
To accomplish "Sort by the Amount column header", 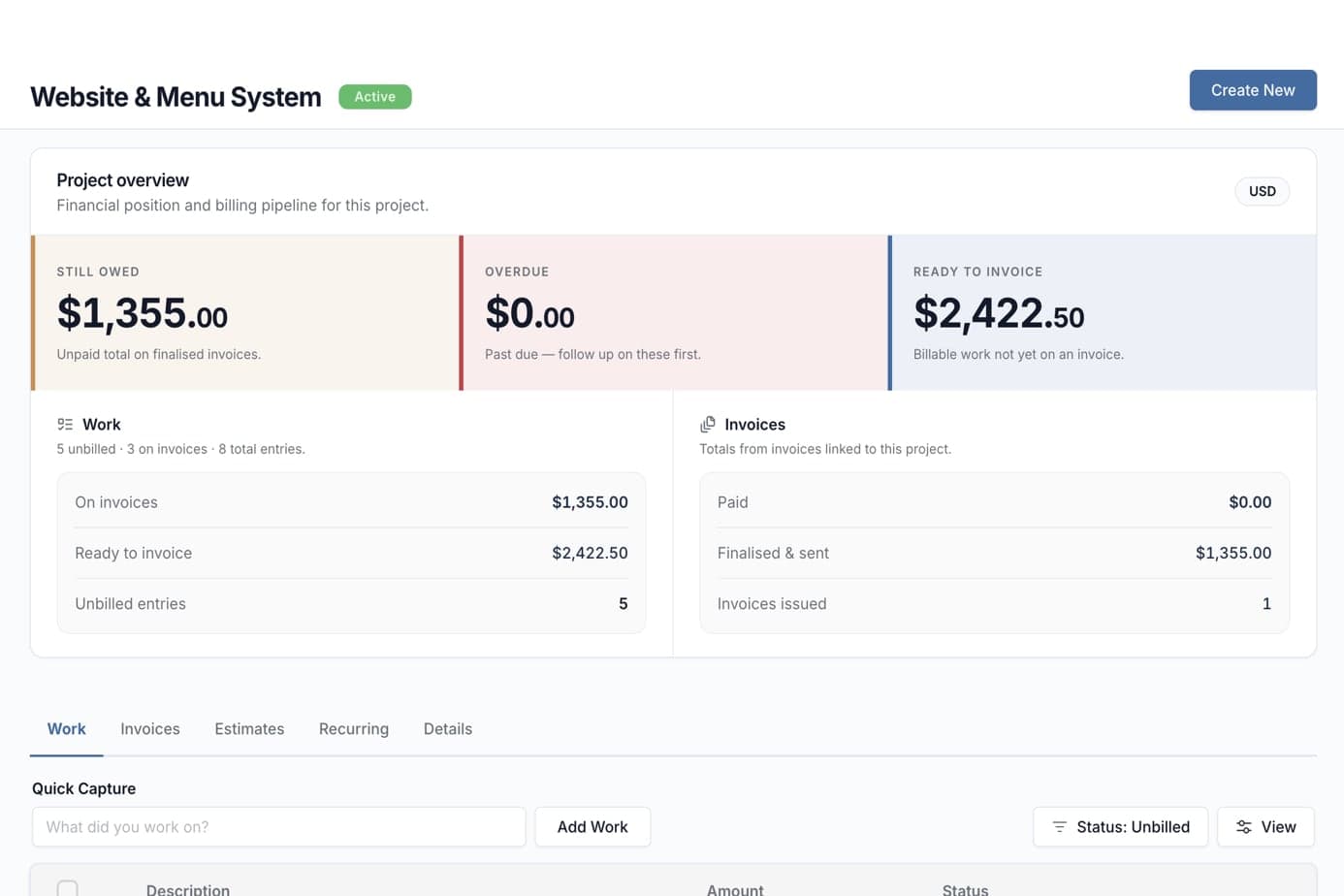I will 735,889.
